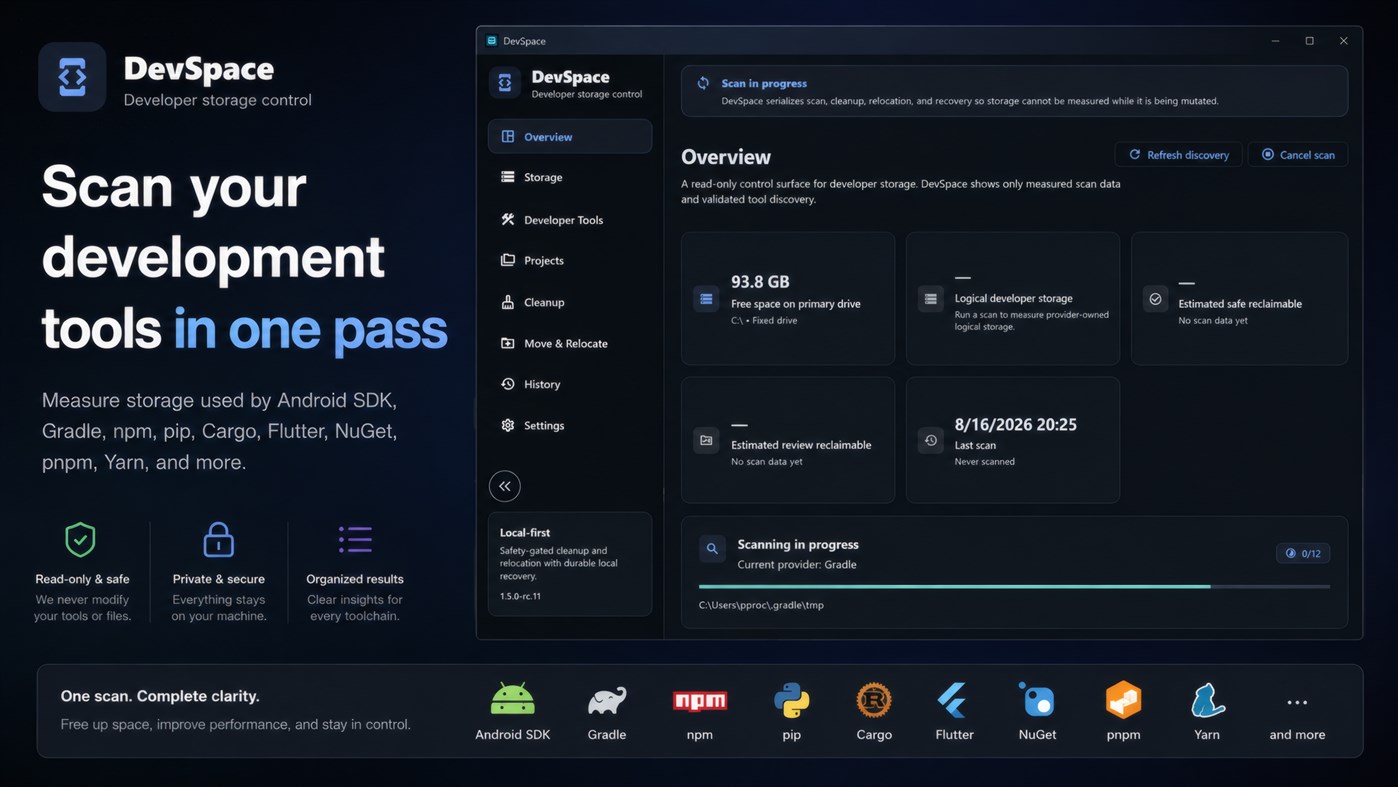Click the Organized results list icon

tap(355, 540)
